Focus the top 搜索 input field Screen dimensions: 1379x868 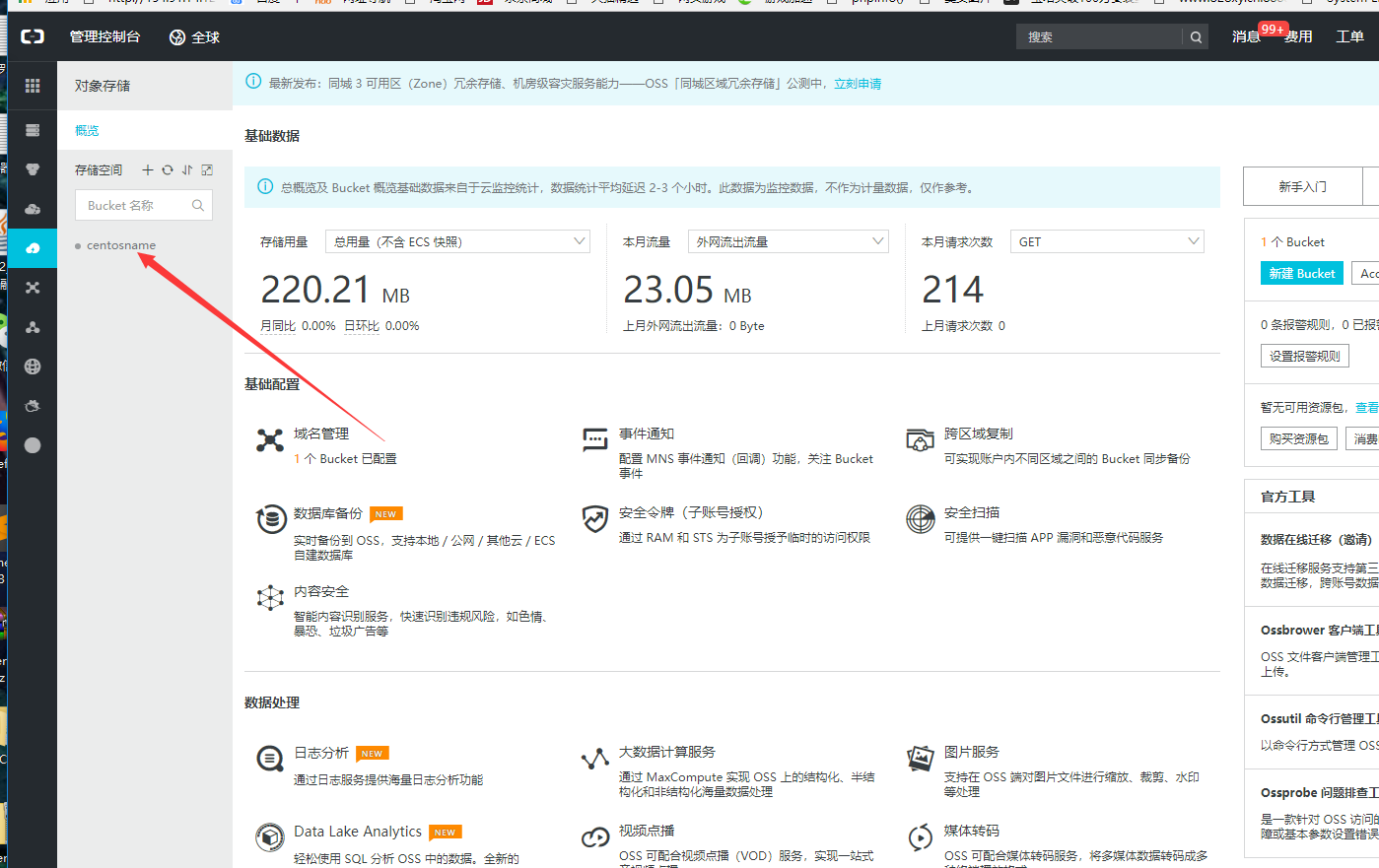[x=1099, y=37]
